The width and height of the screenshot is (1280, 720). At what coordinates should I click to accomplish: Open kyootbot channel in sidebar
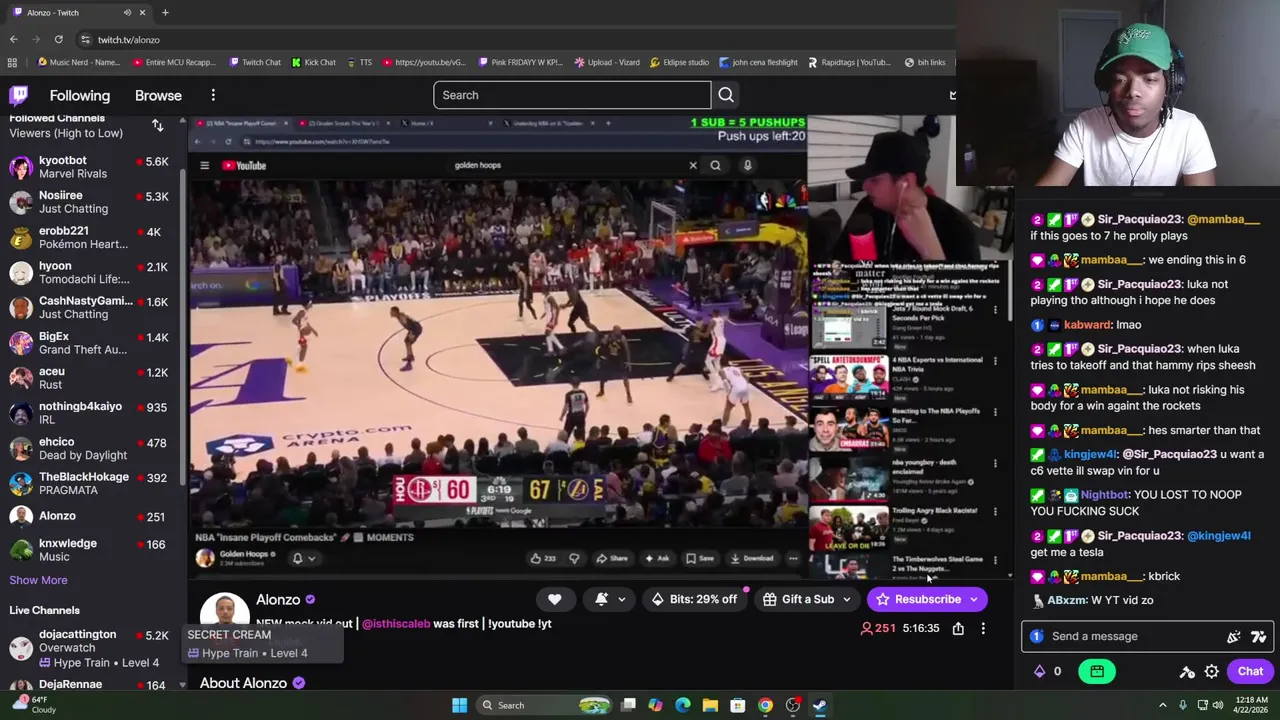[91, 167]
